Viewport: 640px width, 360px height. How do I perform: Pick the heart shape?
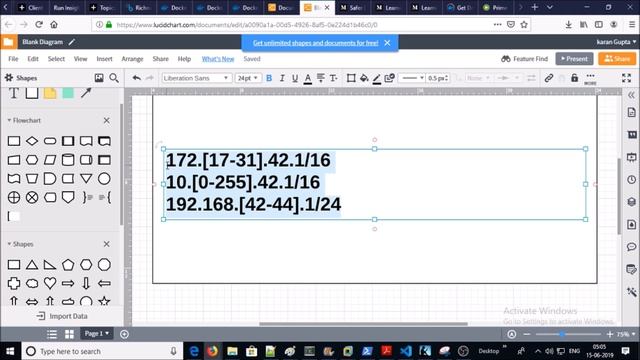50,283
